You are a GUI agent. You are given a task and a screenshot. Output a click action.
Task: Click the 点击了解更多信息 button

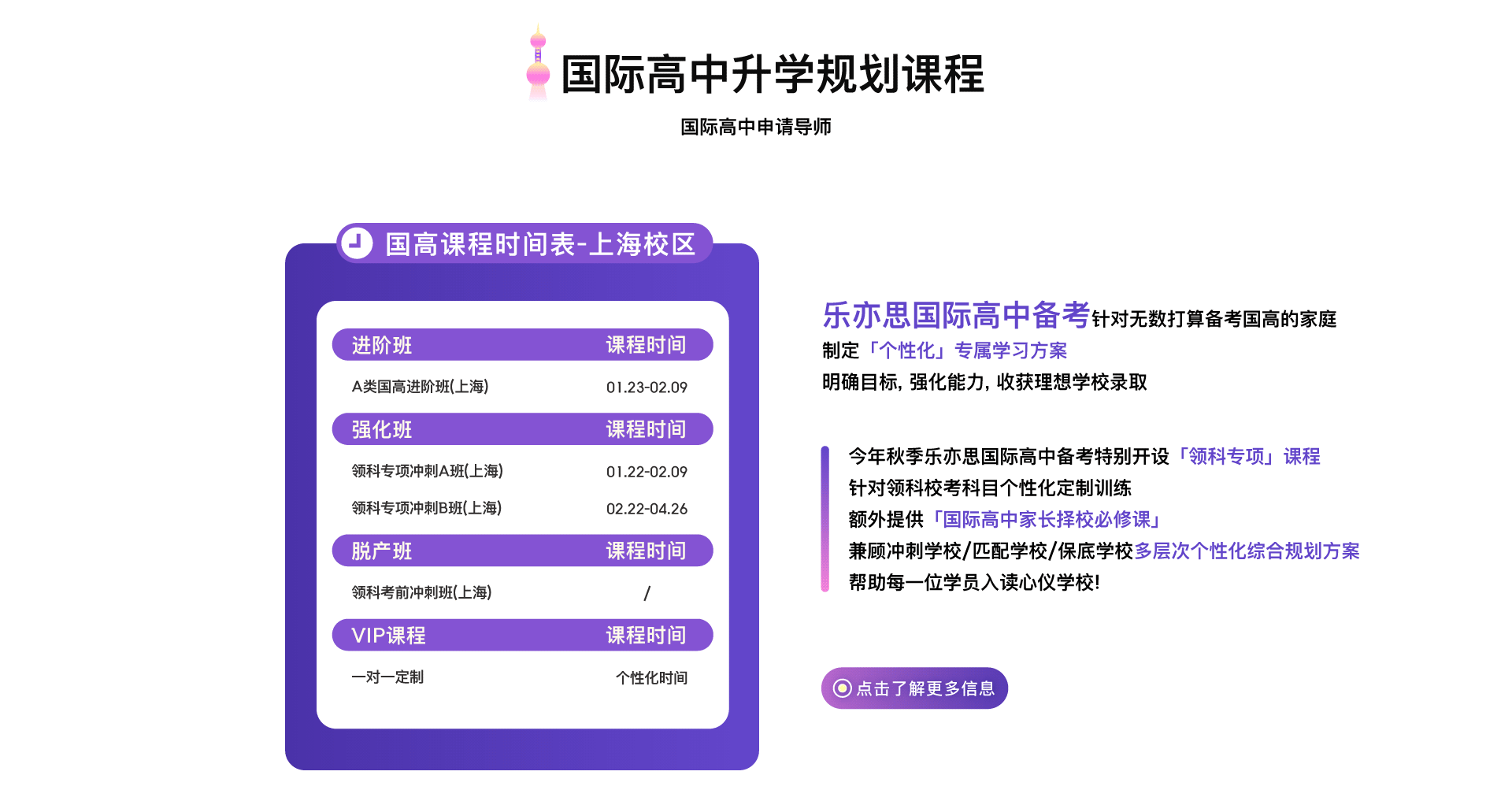click(x=914, y=688)
